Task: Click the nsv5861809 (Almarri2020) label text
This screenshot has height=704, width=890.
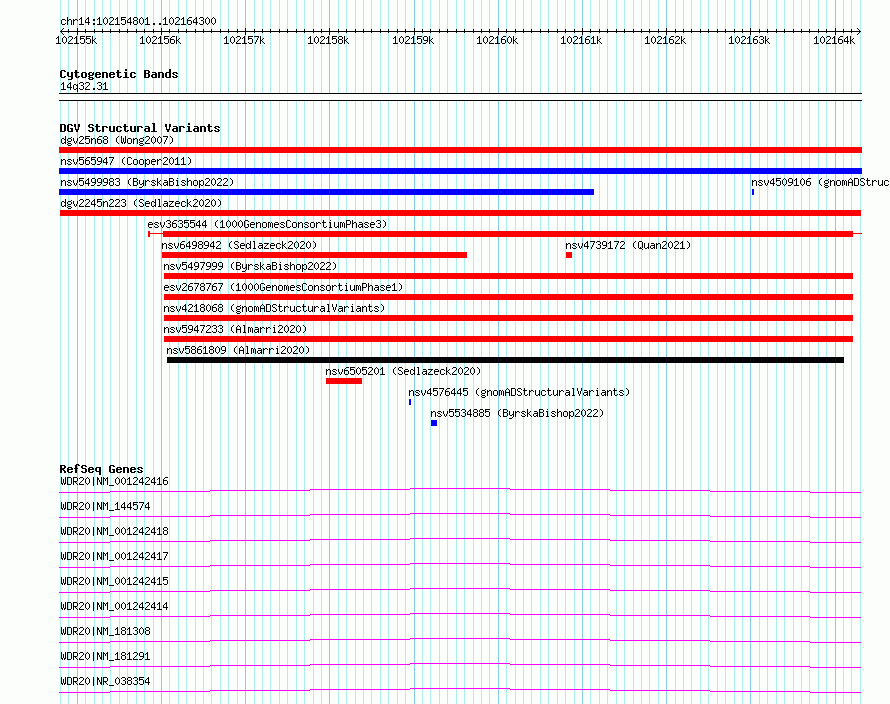Action: [238, 350]
